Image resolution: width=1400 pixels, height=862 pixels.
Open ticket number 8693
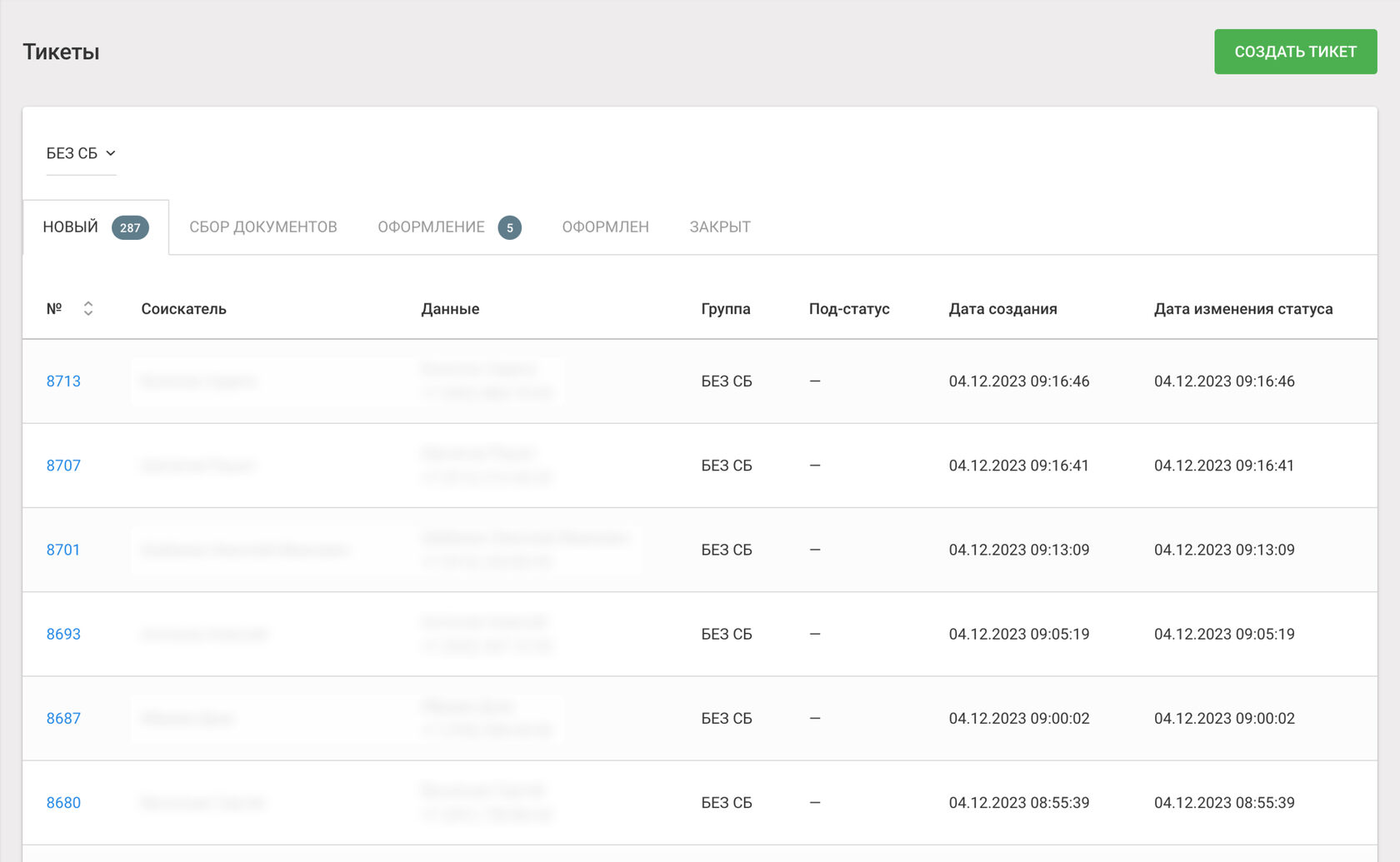pos(63,634)
